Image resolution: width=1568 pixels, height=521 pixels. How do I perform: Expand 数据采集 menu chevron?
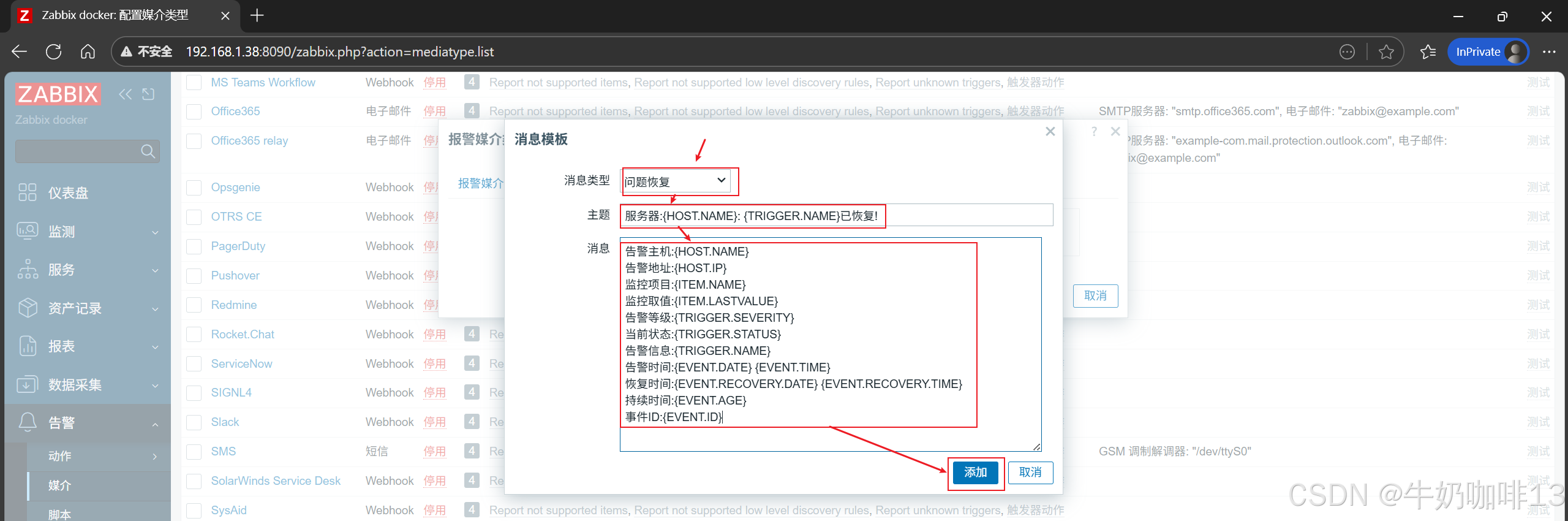(155, 386)
